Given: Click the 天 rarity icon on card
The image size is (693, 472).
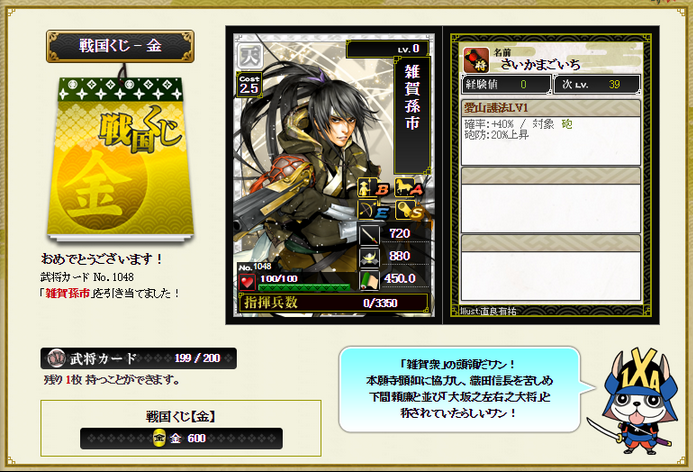Looking at the screenshot, I should pos(251,57).
